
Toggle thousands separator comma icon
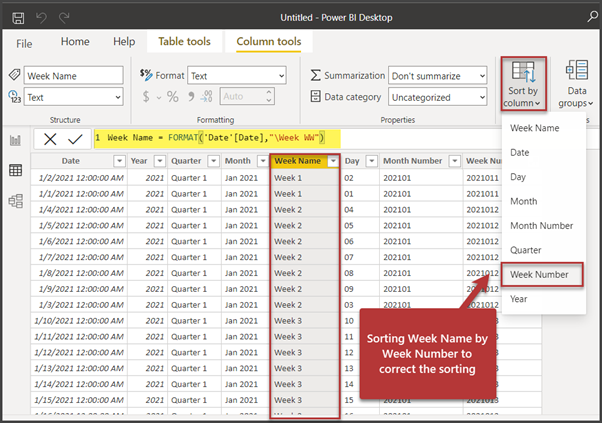191,96
